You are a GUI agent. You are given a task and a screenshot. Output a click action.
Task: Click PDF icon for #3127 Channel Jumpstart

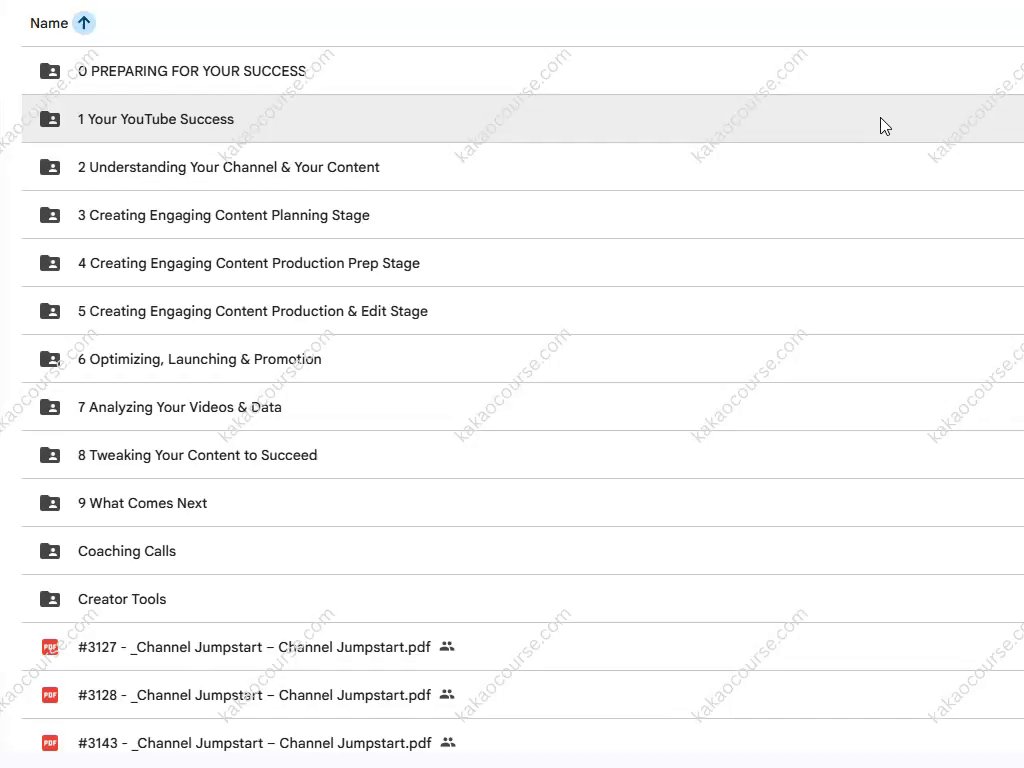(50, 647)
